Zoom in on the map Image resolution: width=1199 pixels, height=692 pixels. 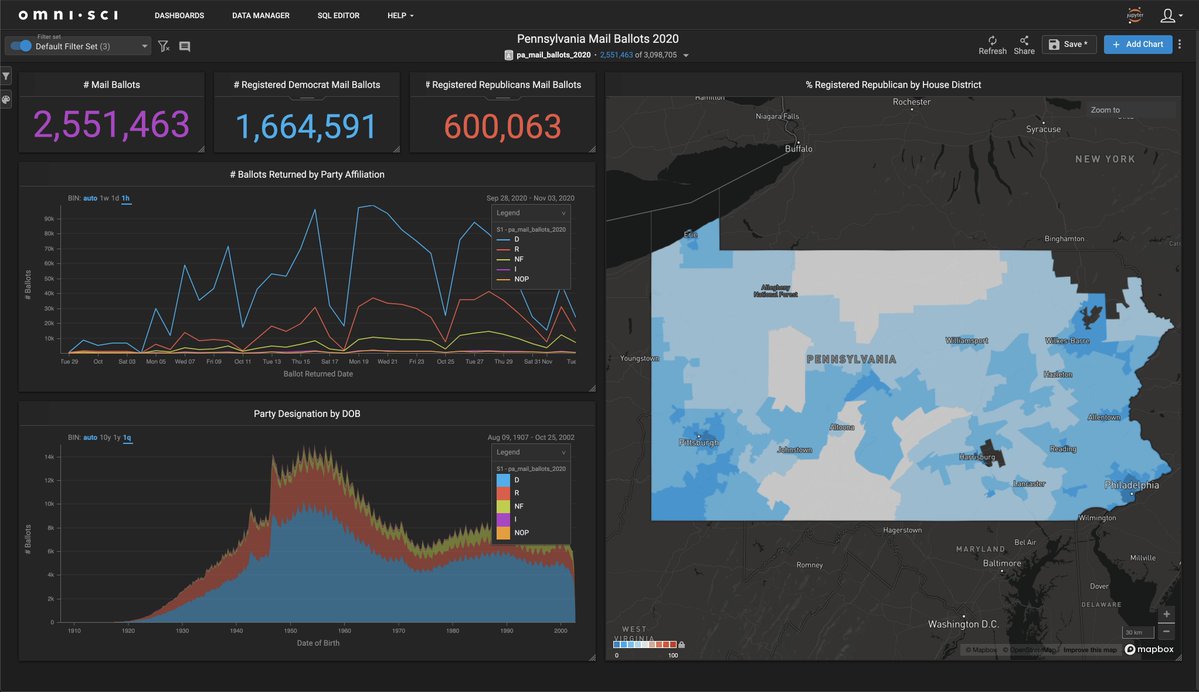coord(1166,614)
